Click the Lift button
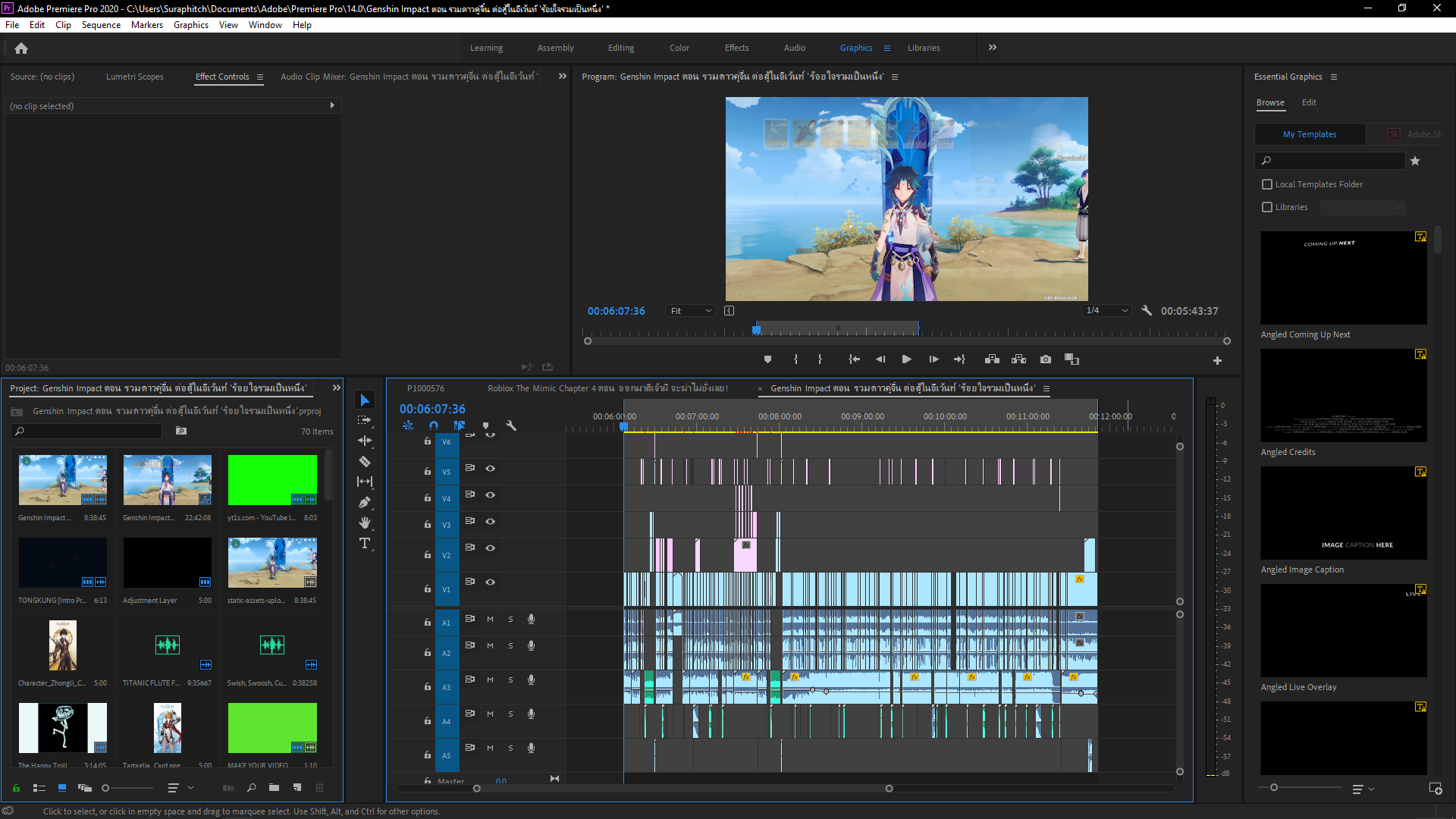Viewport: 1456px width, 819px height. (992, 359)
